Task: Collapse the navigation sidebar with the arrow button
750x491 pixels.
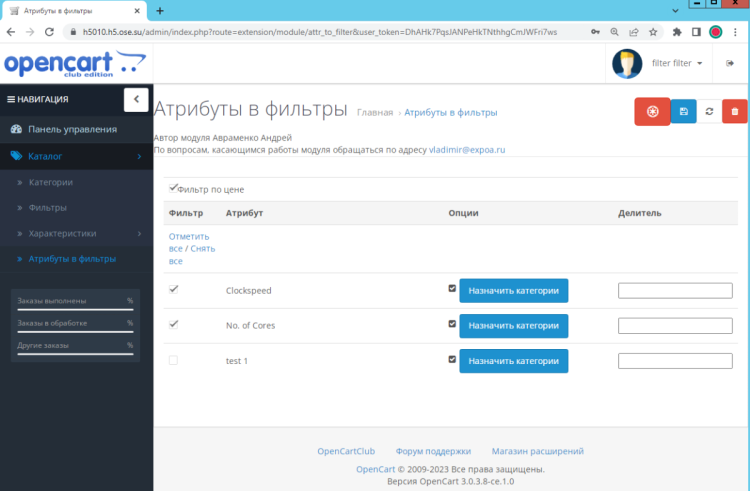Action: click(136, 99)
